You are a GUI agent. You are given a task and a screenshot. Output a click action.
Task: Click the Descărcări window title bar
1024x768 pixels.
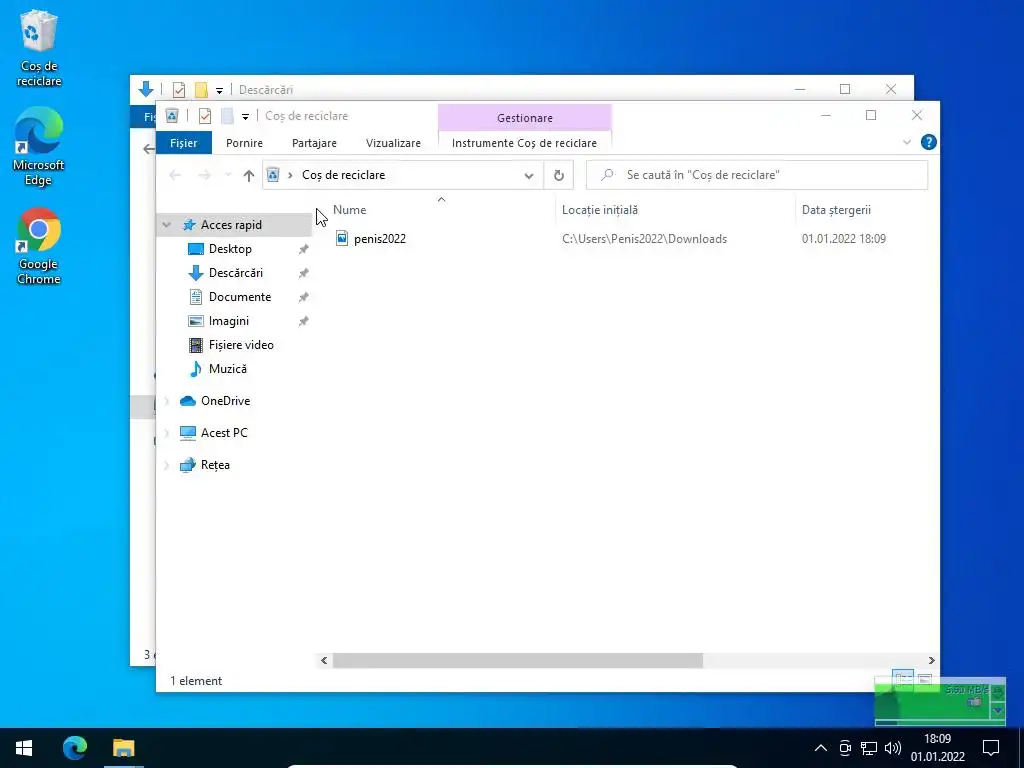[x=522, y=89]
